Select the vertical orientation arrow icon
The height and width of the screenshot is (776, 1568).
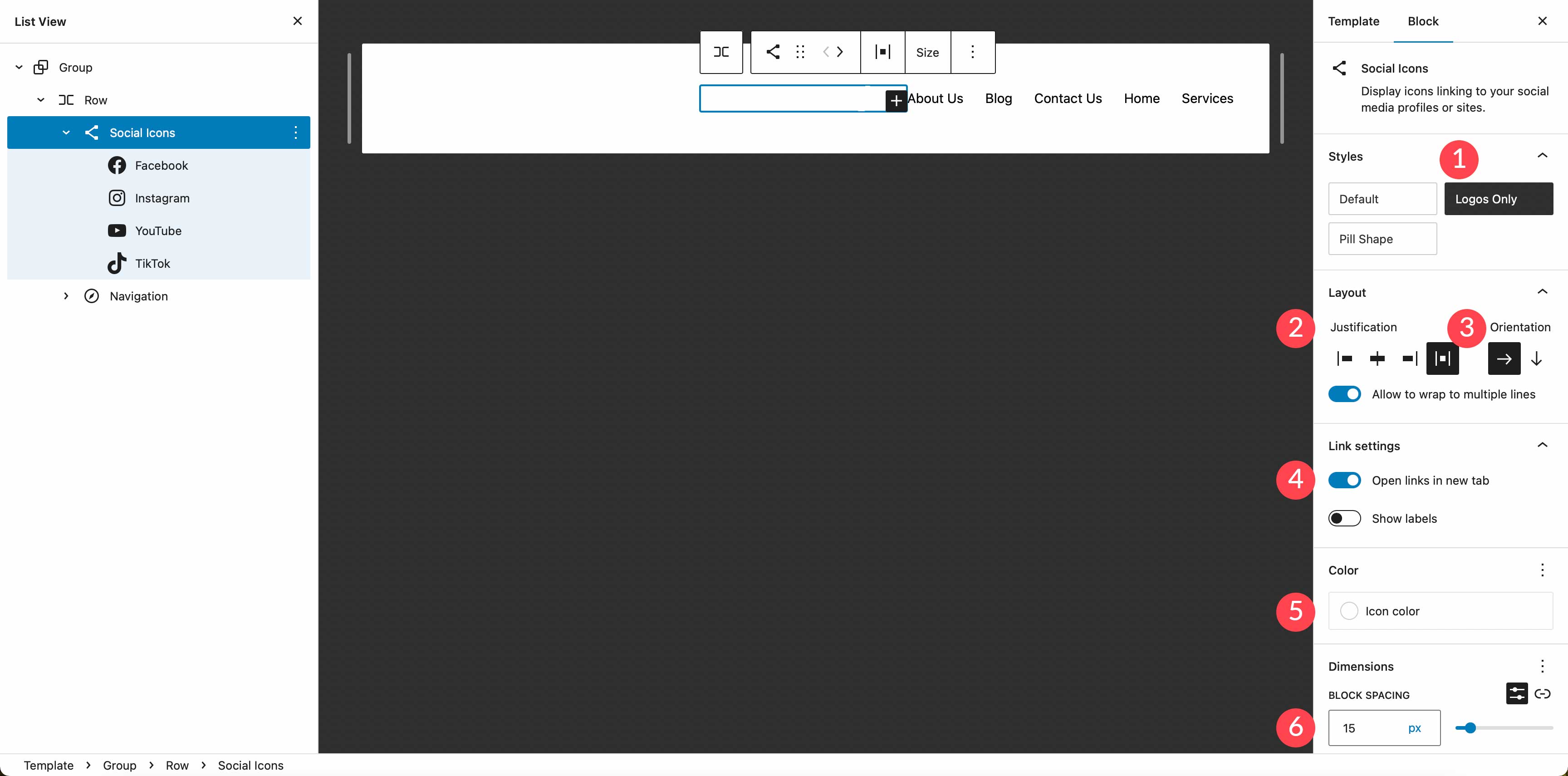(x=1537, y=358)
